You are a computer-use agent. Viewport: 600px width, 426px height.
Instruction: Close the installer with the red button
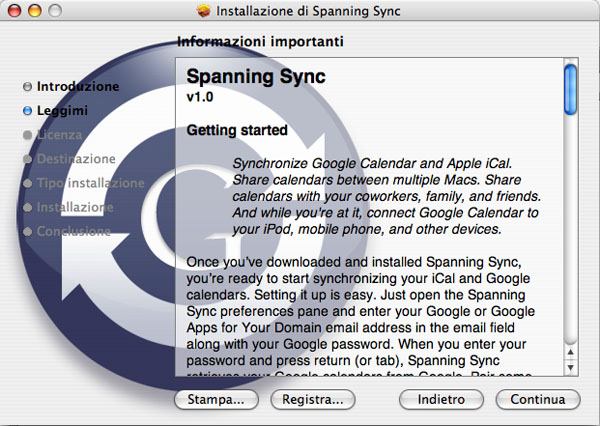point(15,10)
